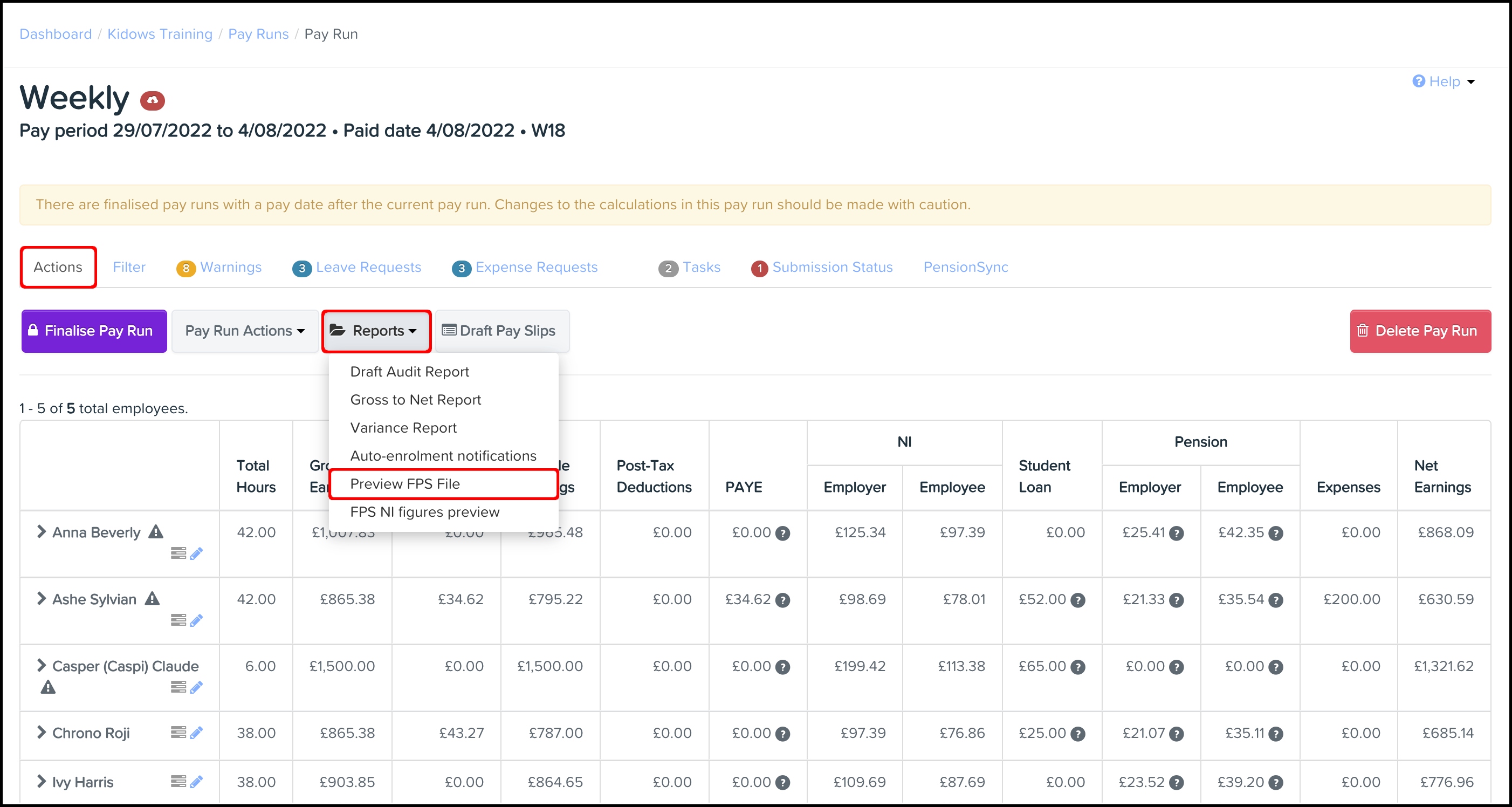The width and height of the screenshot is (1512, 807).
Task: Open the Pay Run Actions dropdown
Action: (245, 331)
